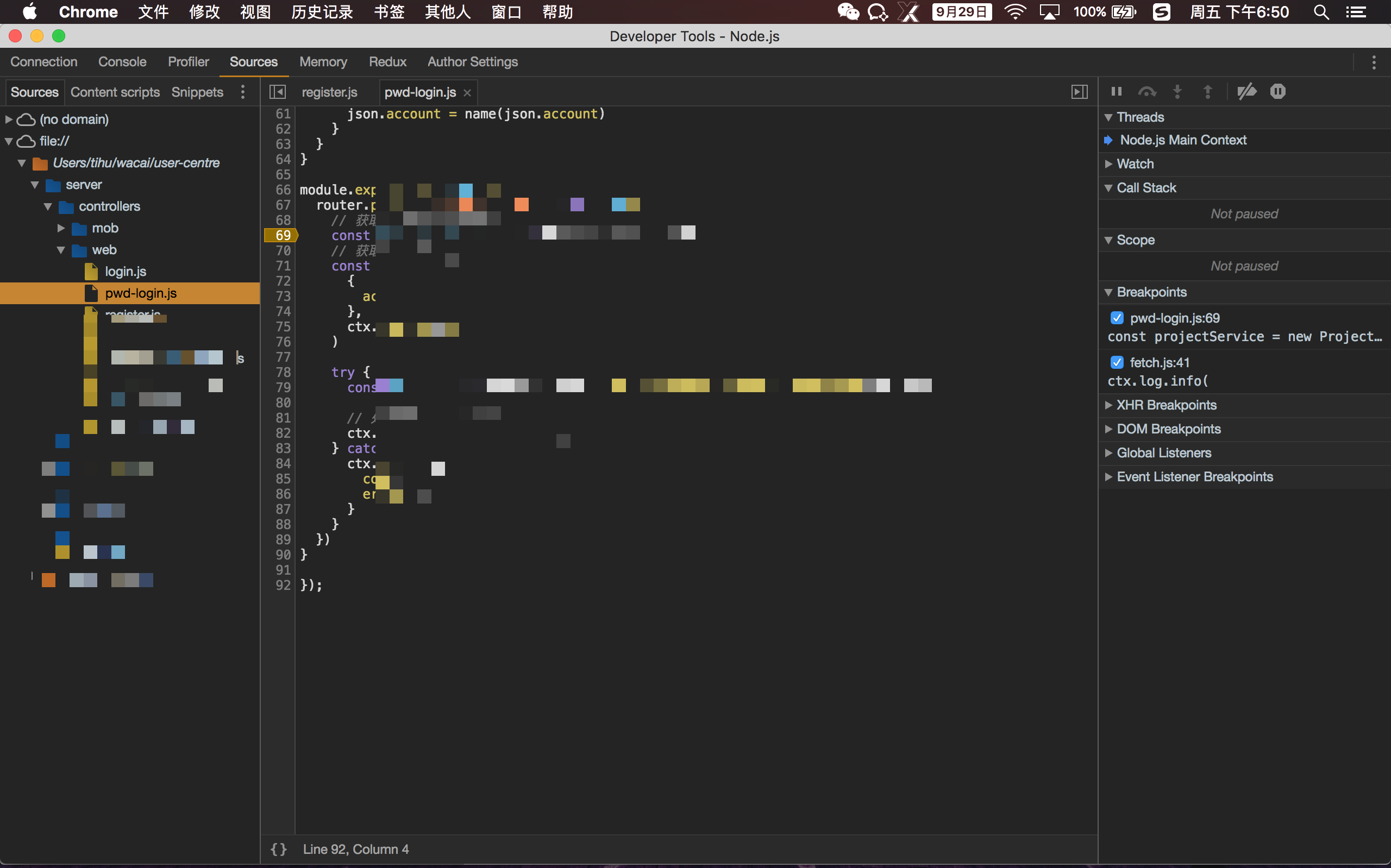Open the Author Settings tab
The width and height of the screenshot is (1391, 868).
473,62
